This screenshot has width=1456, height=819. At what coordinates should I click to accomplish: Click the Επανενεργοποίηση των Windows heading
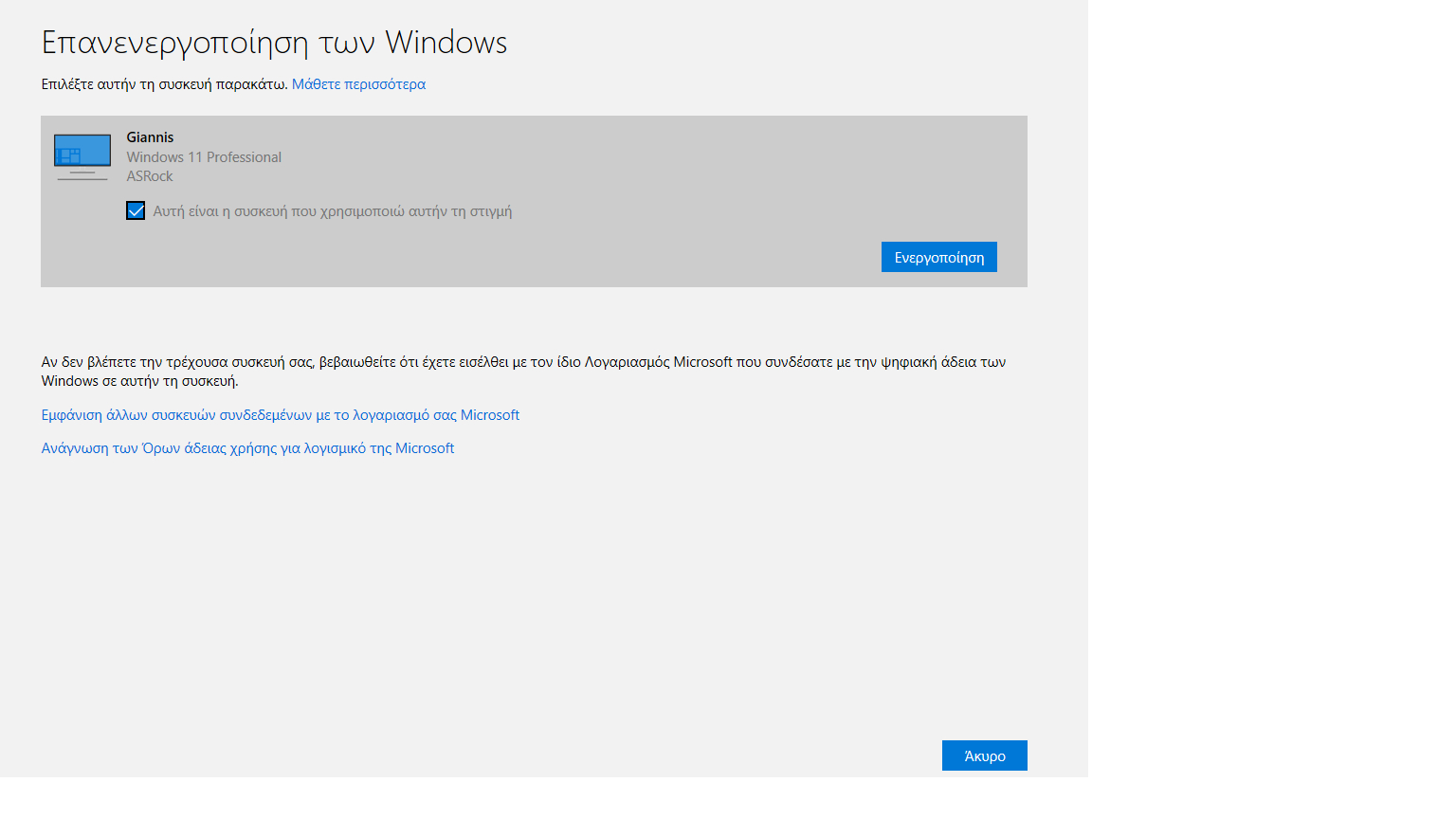274,43
